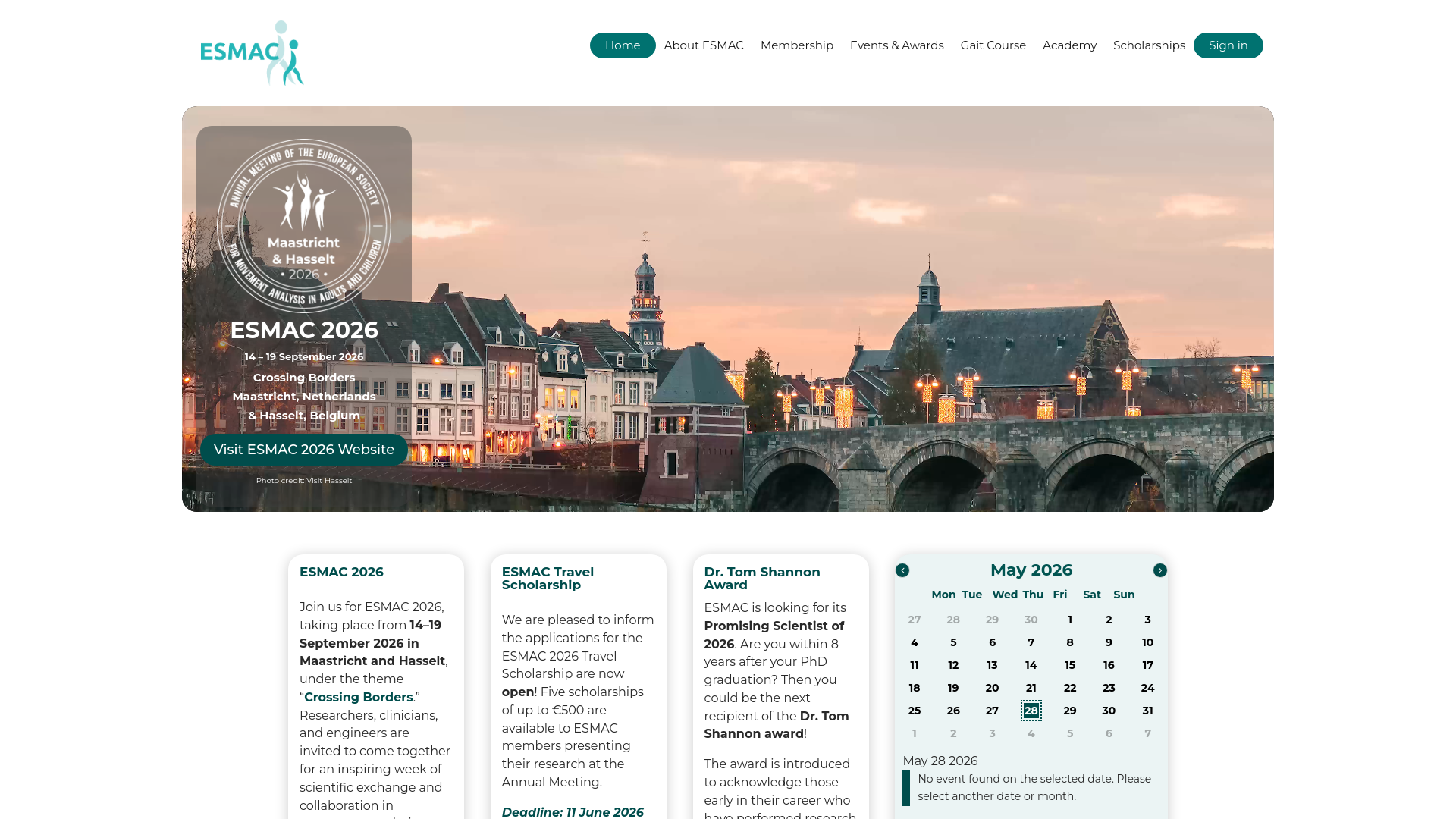
Task: Click Visit ESMAC 2026 Website button
Action: tap(304, 450)
